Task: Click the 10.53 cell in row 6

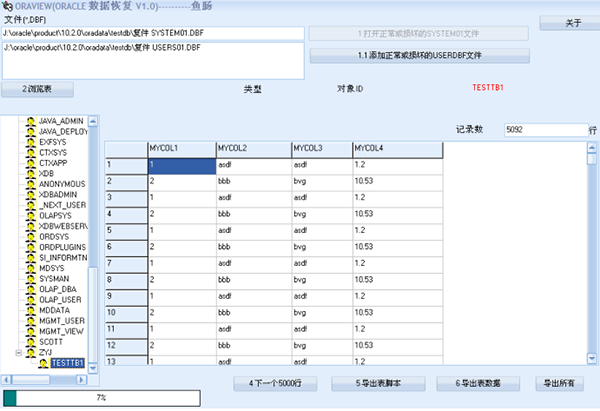Action: tap(398, 248)
